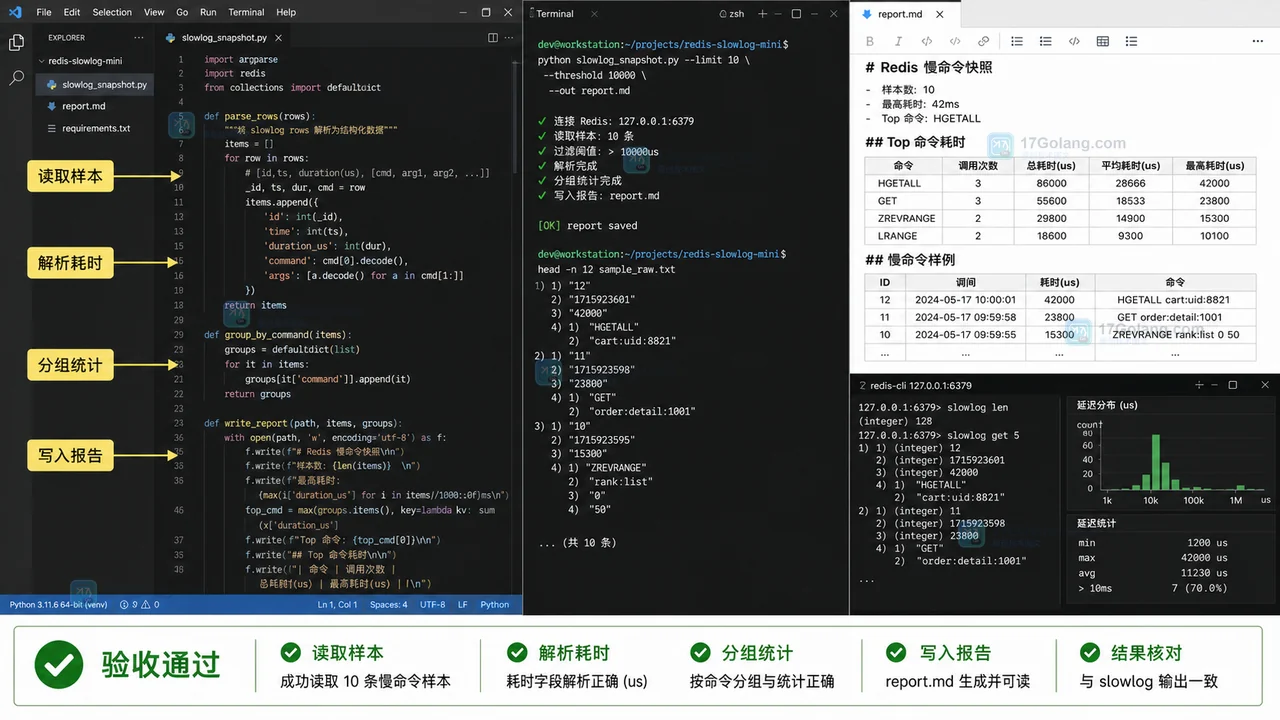Open Explorer panel more actions ellipsis
Image resolution: width=1280 pixels, height=720 pixels.
tap(140, 37)
